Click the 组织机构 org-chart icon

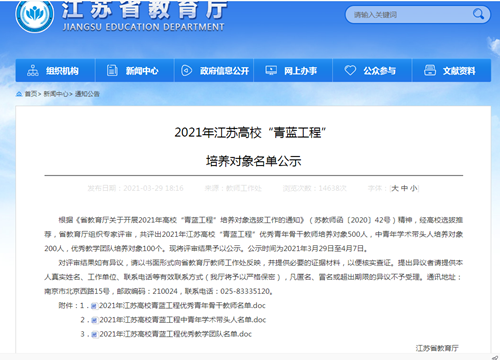pyautogui.click(x=33, y=70)
